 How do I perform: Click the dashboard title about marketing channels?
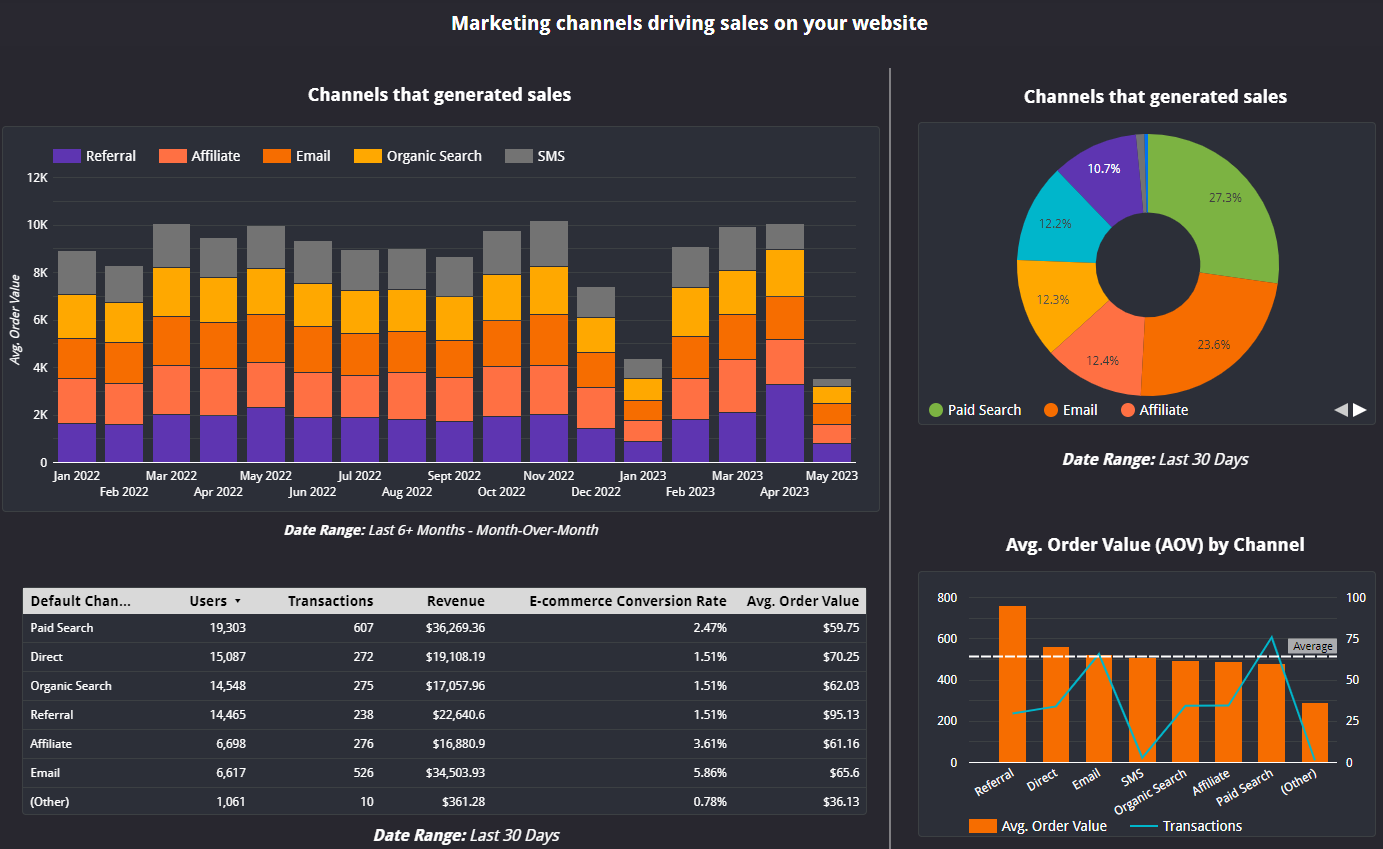[x=689, y=23]
